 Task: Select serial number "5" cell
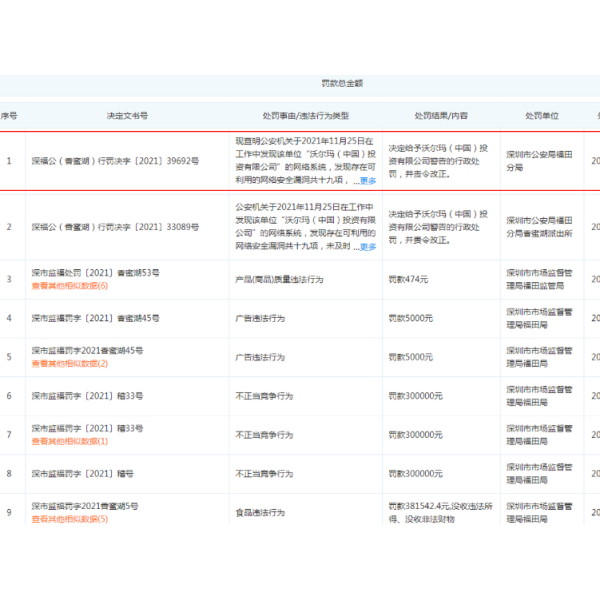tap(9, 357)
